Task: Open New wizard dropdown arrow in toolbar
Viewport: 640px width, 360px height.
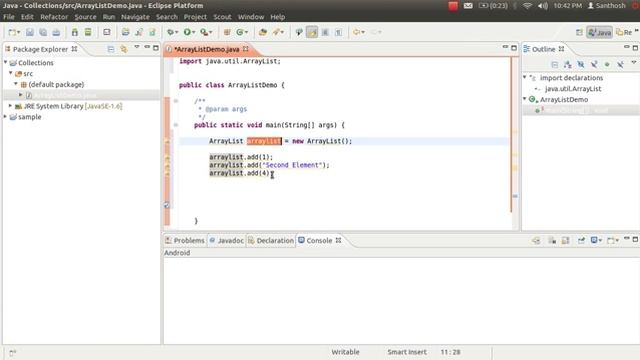Action: pyautogui.click(x=18, y=33)
